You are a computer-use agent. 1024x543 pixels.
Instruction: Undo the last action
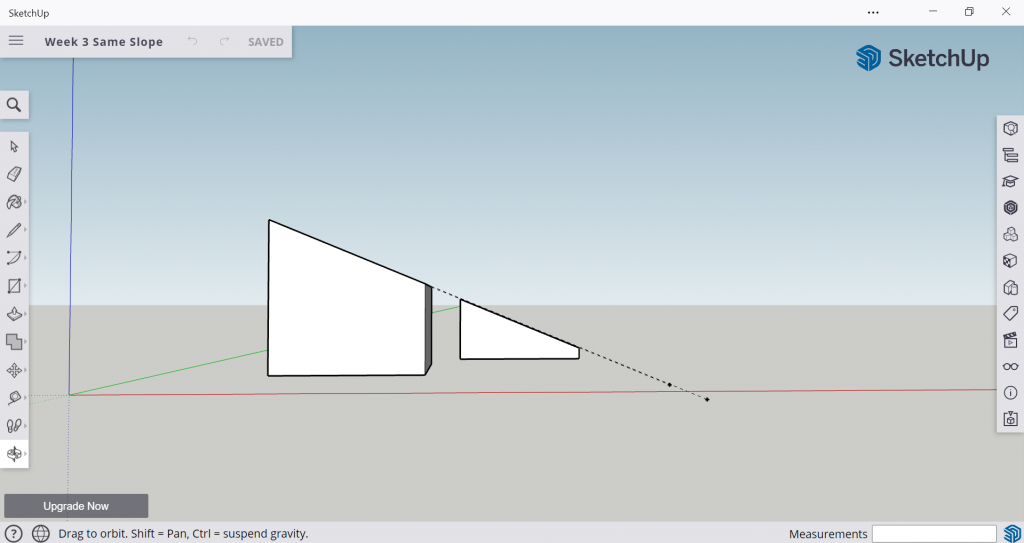pyautogui.click(x=193, y=41)
